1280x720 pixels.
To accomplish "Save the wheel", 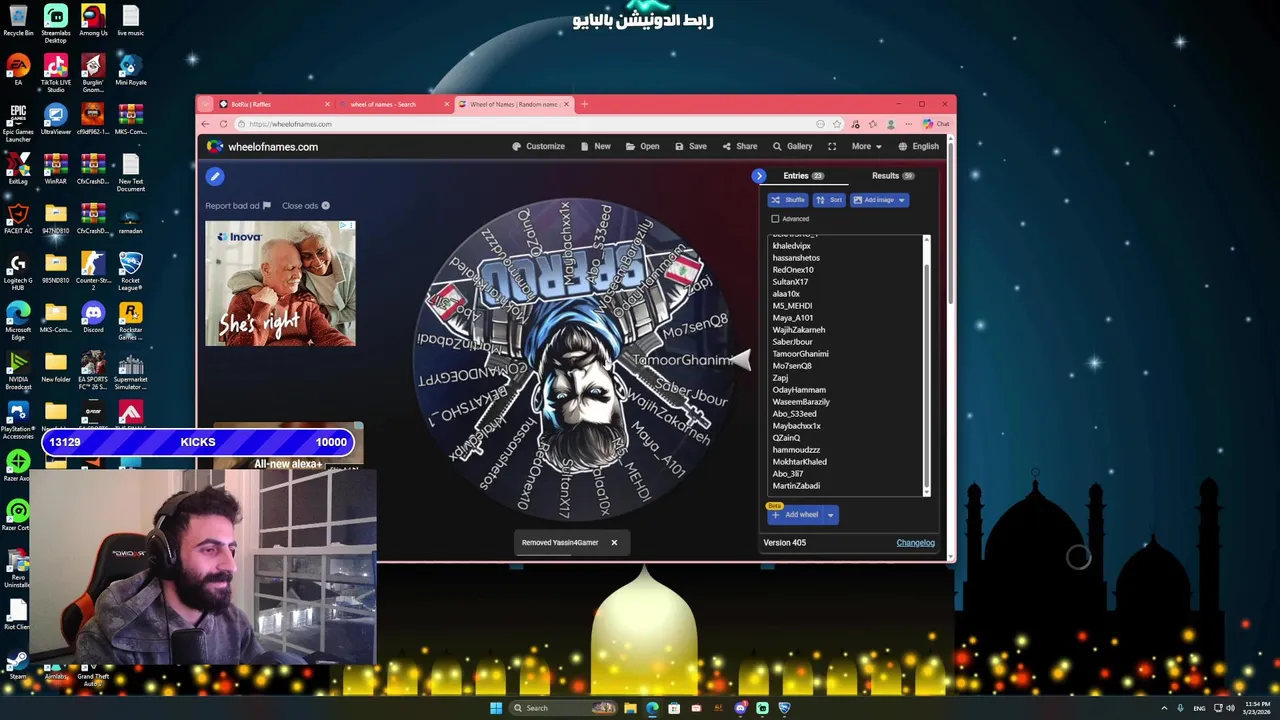I will (690, 146).
